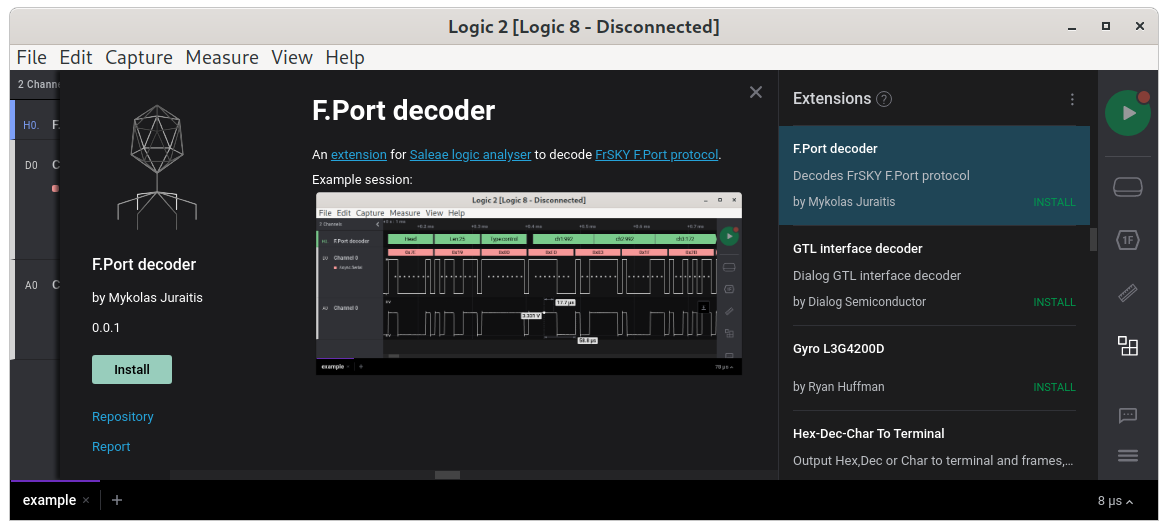Select the Hex-Dec-Char To Terminal entry
This screenshot has height=530, width=1168.
coord(934,445)
